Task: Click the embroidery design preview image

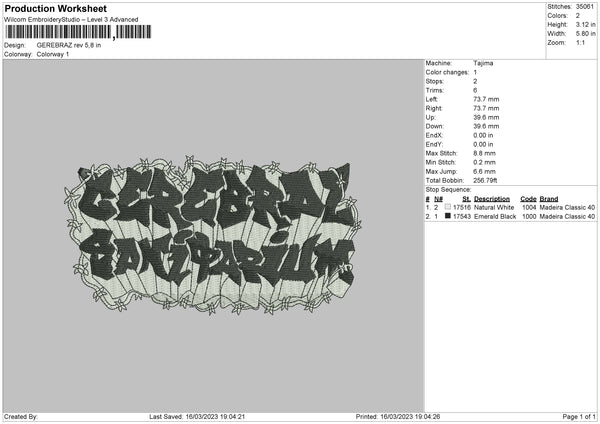Action: (213, 236)
